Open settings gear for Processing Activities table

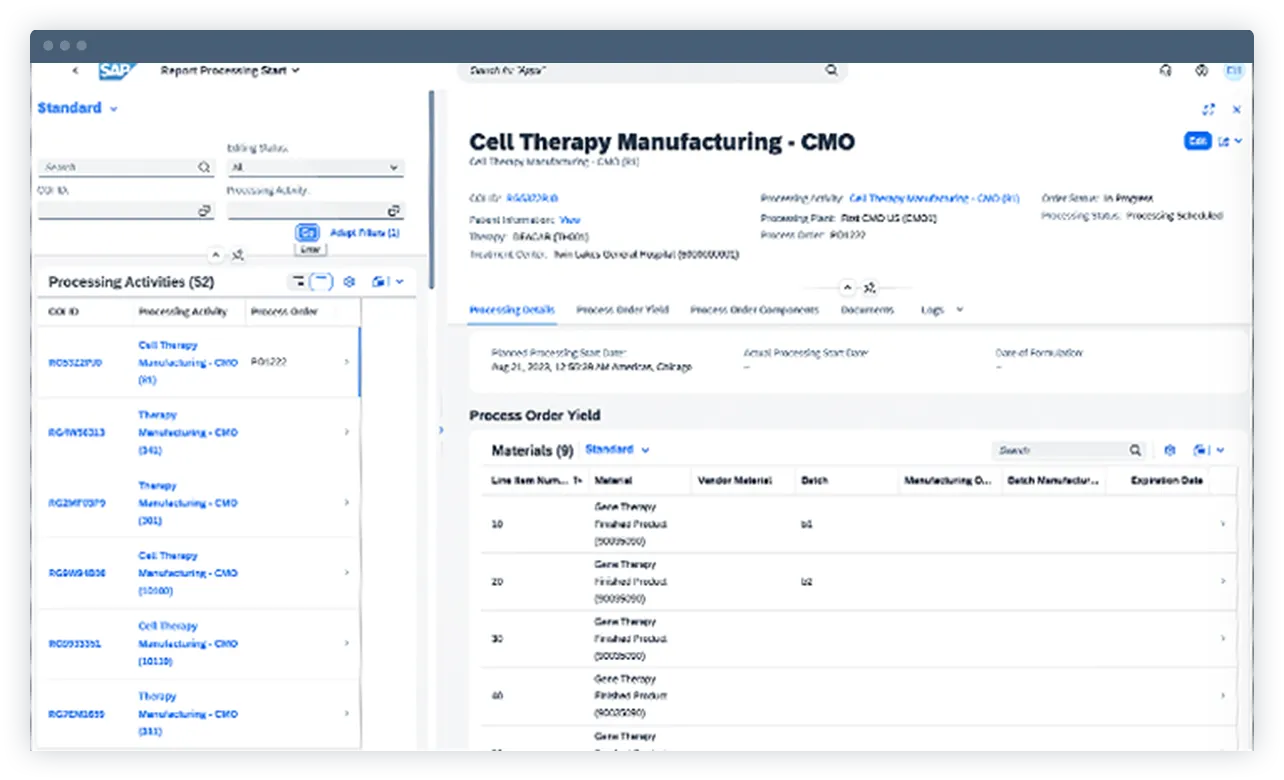point(348,281)
